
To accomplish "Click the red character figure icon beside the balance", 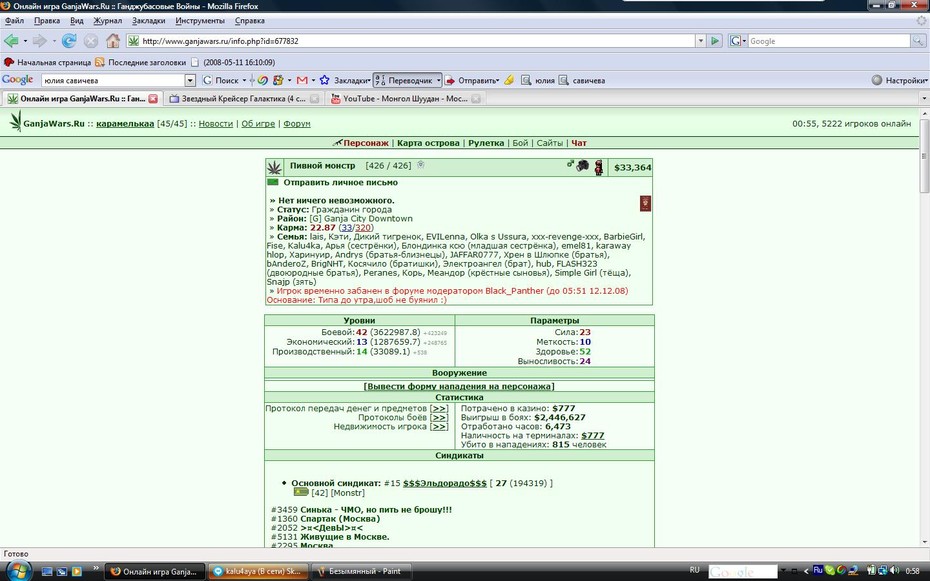I will 598,167.
